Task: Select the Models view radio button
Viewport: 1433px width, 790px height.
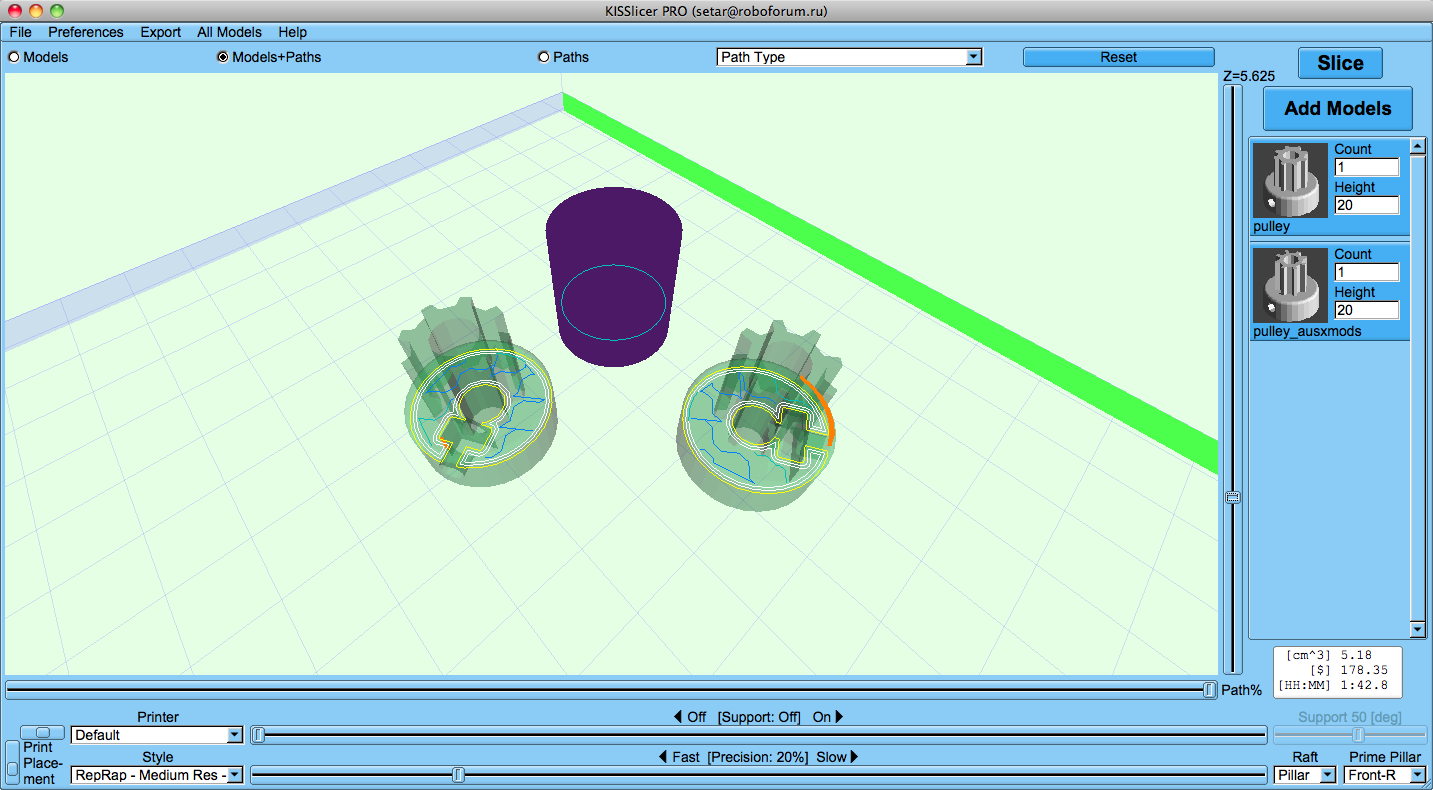Action: click(x=14, y=57)
